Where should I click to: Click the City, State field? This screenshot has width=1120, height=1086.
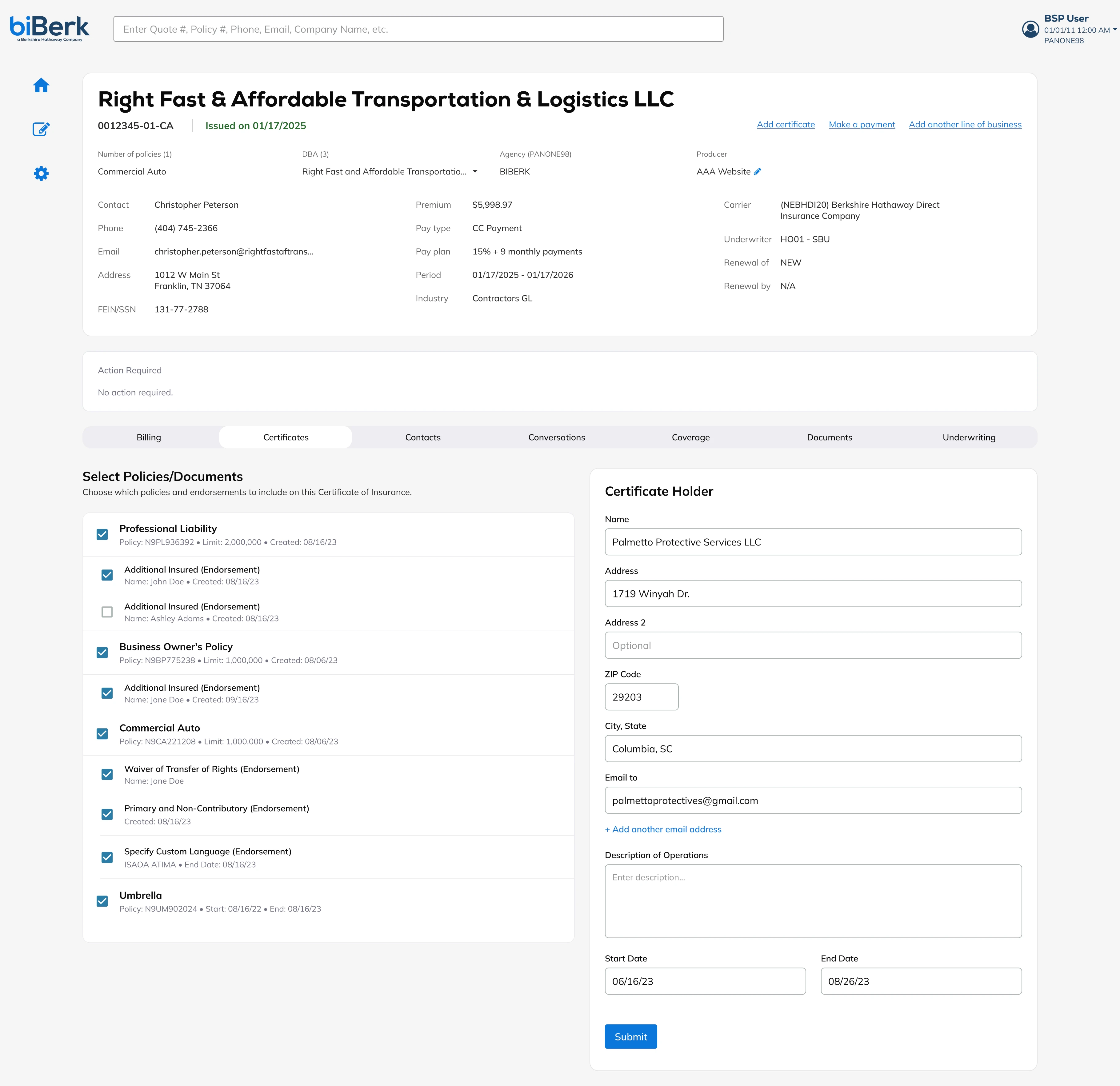813,749
